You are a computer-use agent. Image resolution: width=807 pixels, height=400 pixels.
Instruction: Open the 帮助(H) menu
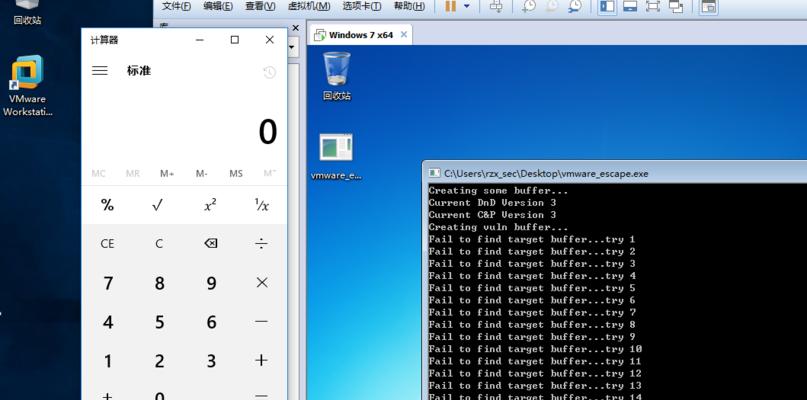409,6
